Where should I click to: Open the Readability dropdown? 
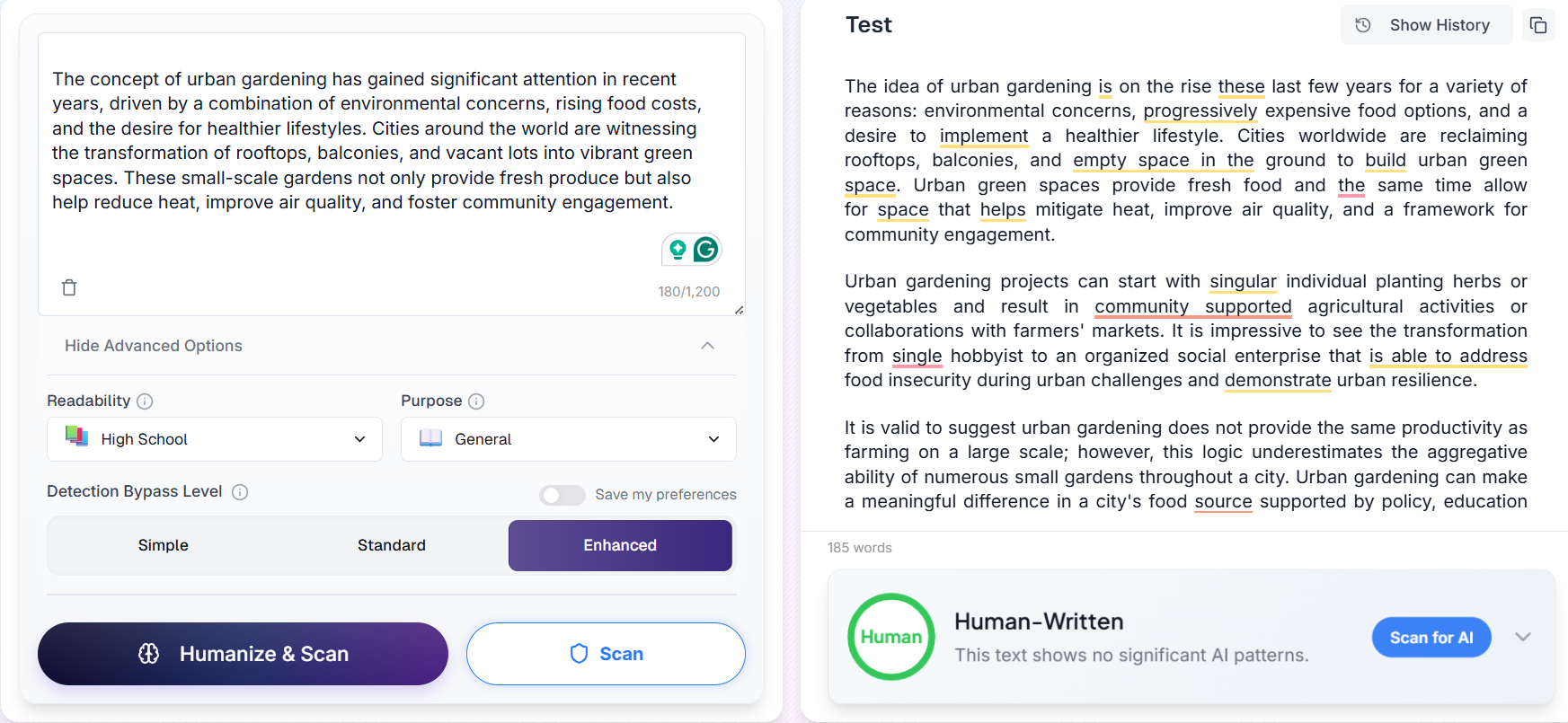coord(214,439)
